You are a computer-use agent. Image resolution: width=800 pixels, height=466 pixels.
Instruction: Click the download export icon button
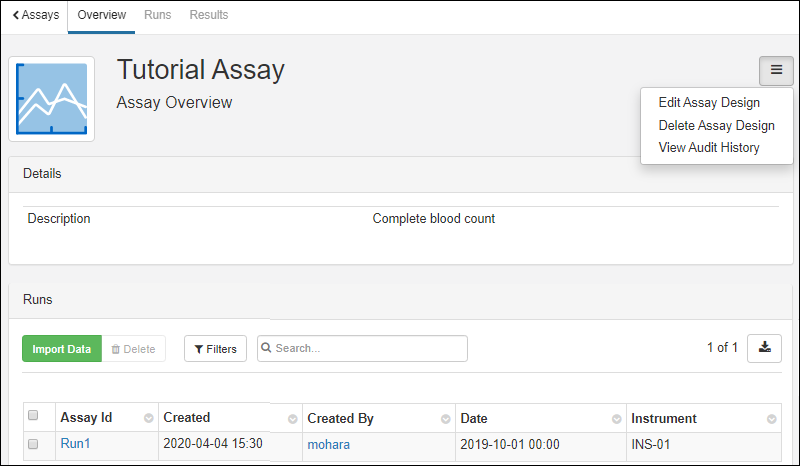coord(764,348)
